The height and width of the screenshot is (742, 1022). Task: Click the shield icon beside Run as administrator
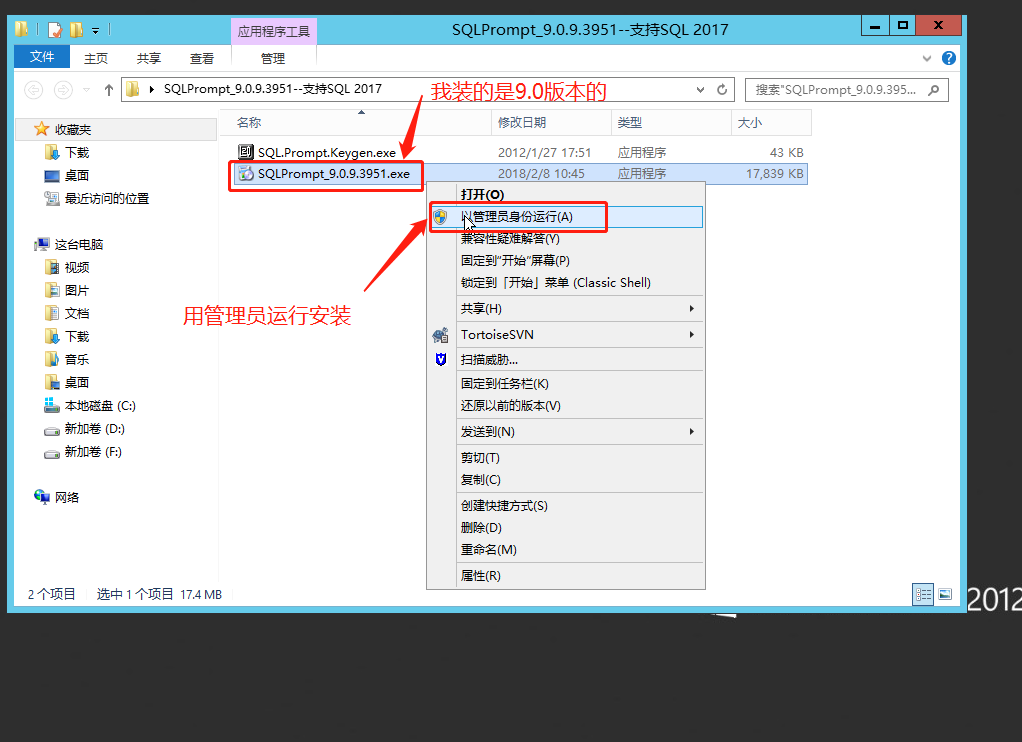[441, 216]
